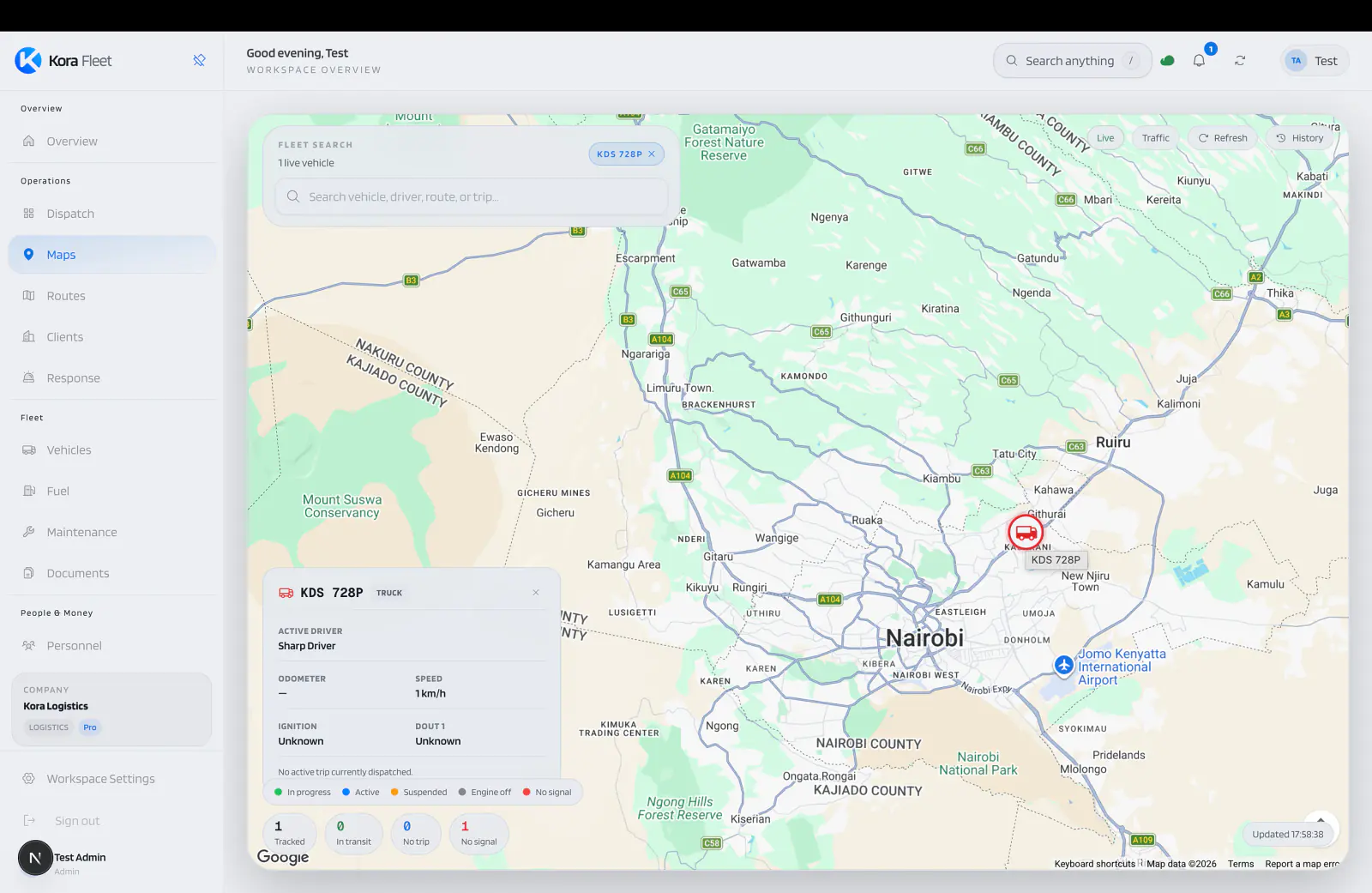Open Response in the sidebar

112,378
